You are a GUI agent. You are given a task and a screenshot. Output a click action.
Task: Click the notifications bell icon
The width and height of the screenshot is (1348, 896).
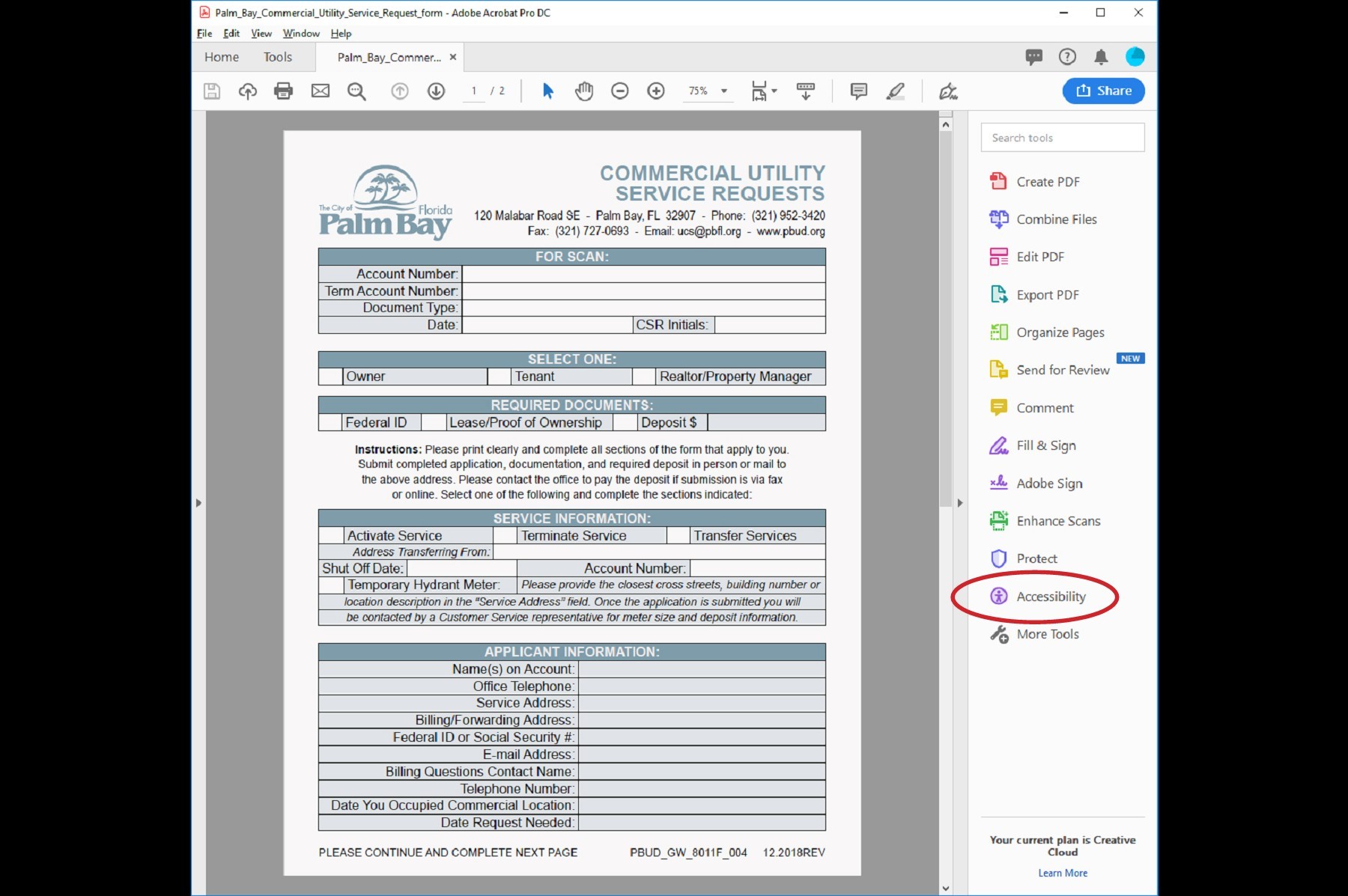tap(1101, 57)
